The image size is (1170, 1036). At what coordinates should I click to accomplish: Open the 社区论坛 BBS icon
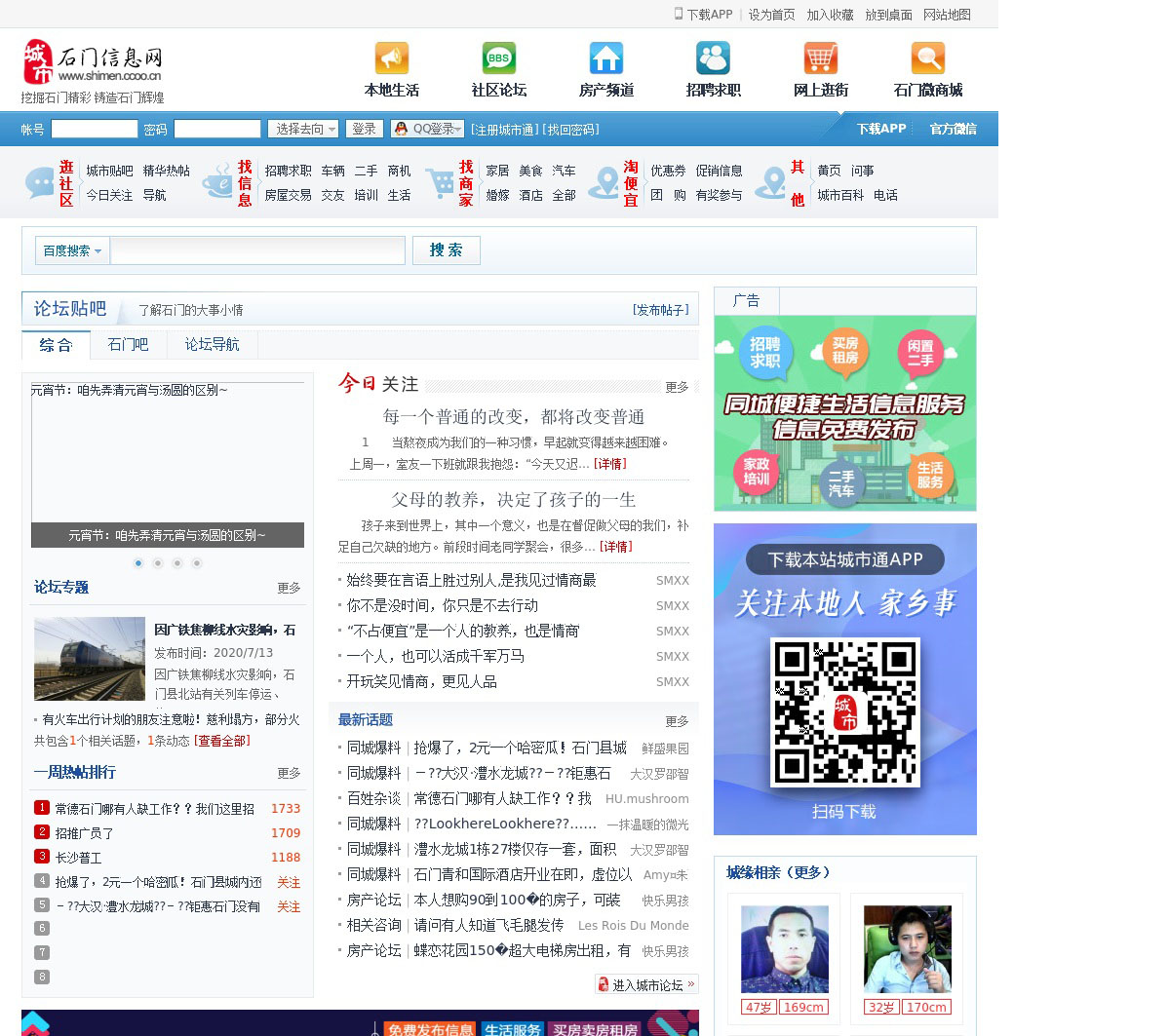click(498, 58)
